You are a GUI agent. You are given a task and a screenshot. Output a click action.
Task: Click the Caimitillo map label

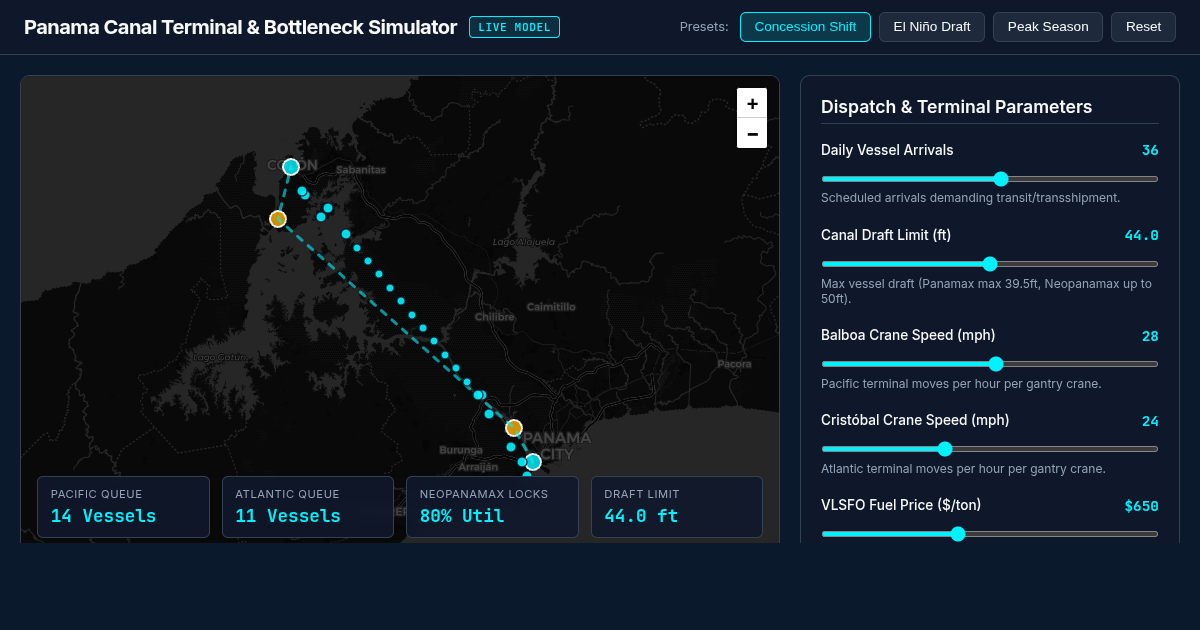(552, 307)
